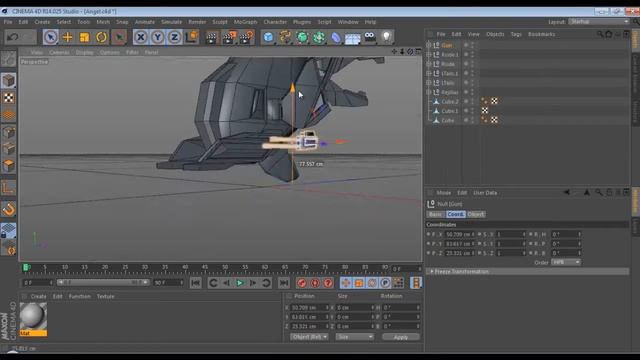
Task: Select the Mat material thumbnail
Action: 33,319
